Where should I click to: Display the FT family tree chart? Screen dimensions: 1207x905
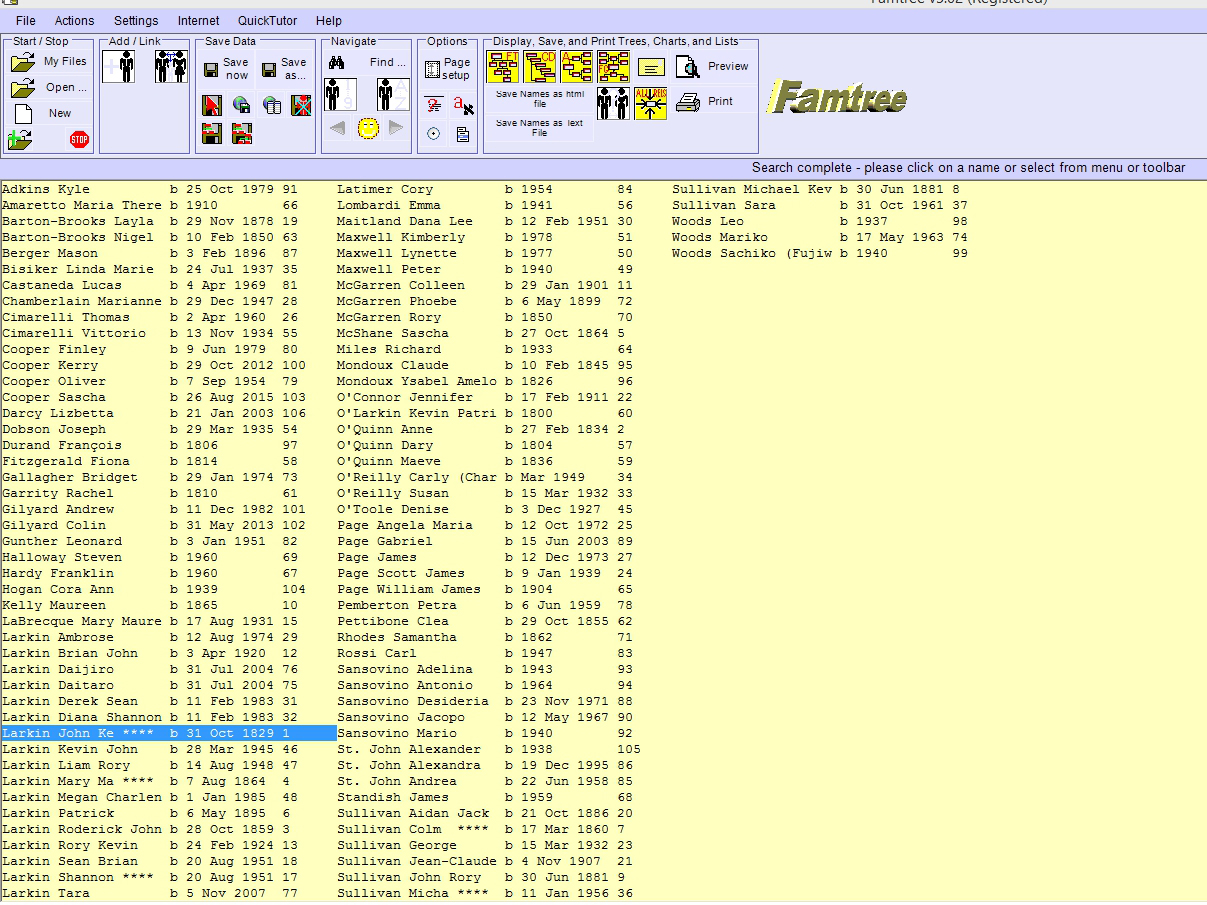pyautogui.click(x=503, y=67)
